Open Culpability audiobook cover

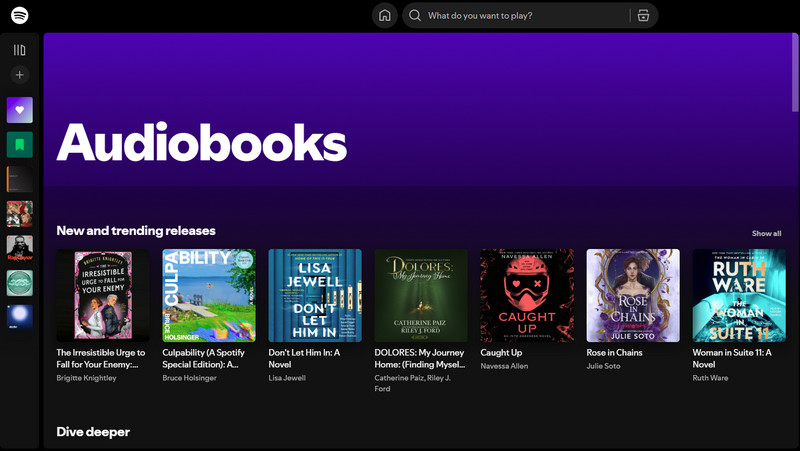pyautogui.click(x=209, y=295)
